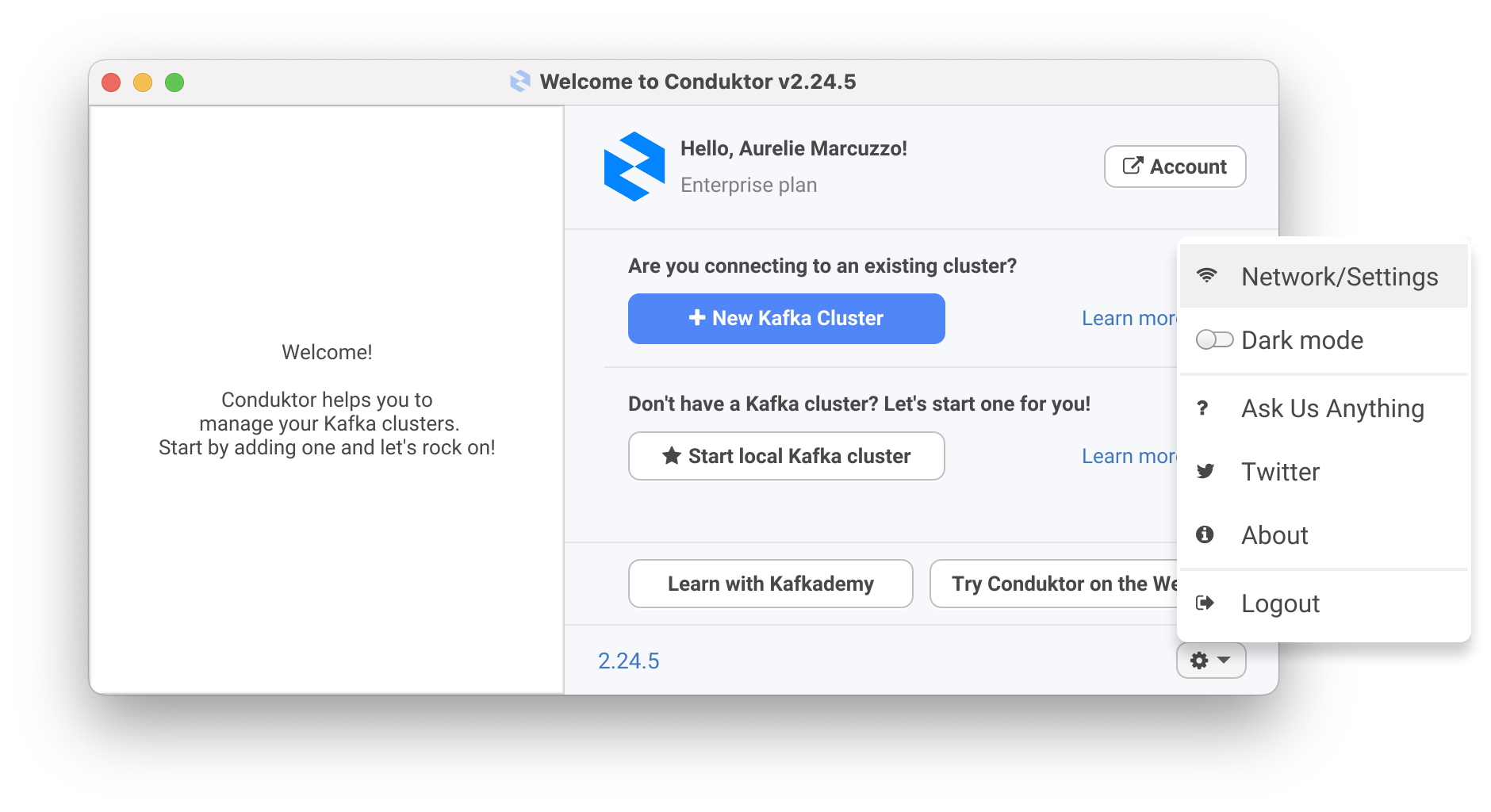Choose Ask Us Anything menu entry
Screen dimensions: 1491x812
pos(1324,408)
